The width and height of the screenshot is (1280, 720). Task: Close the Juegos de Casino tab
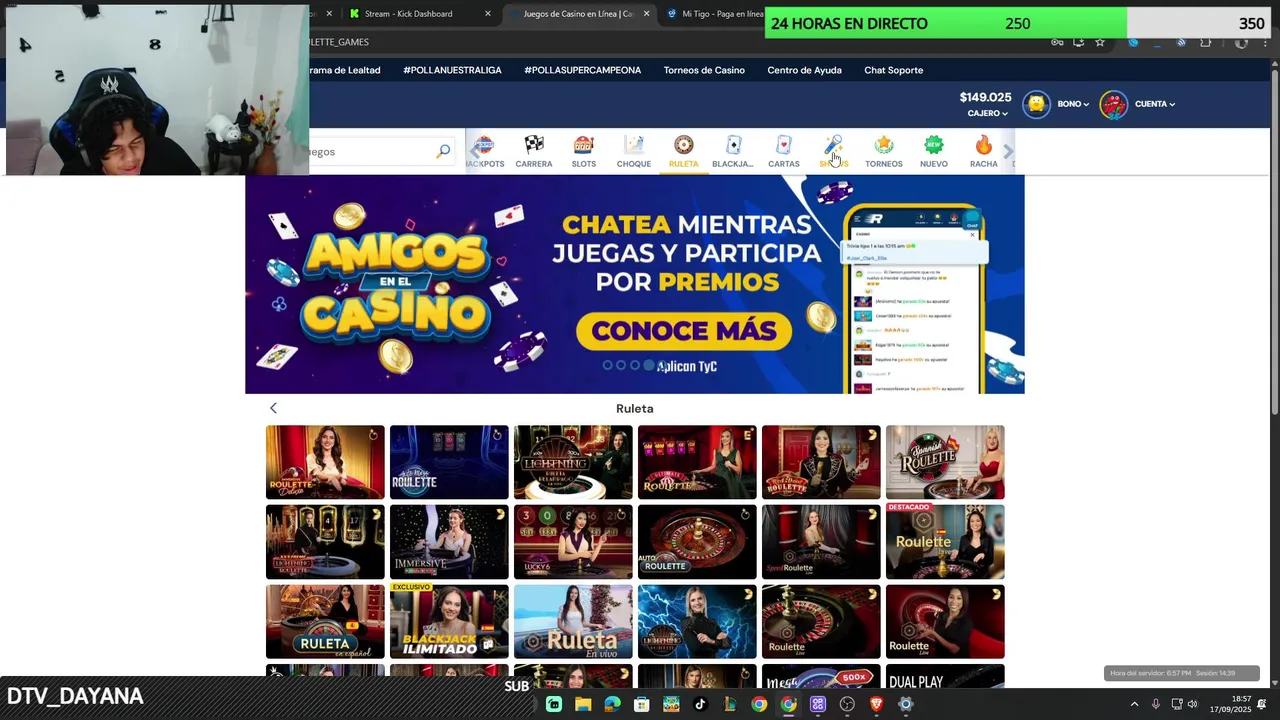click(646, 14)
